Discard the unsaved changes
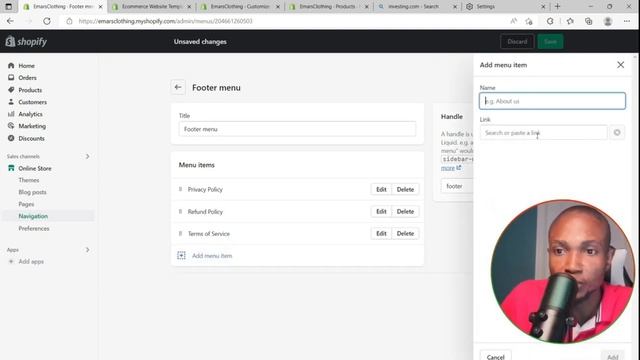Screen dimensions: 640x360 [x=517, y=42]
